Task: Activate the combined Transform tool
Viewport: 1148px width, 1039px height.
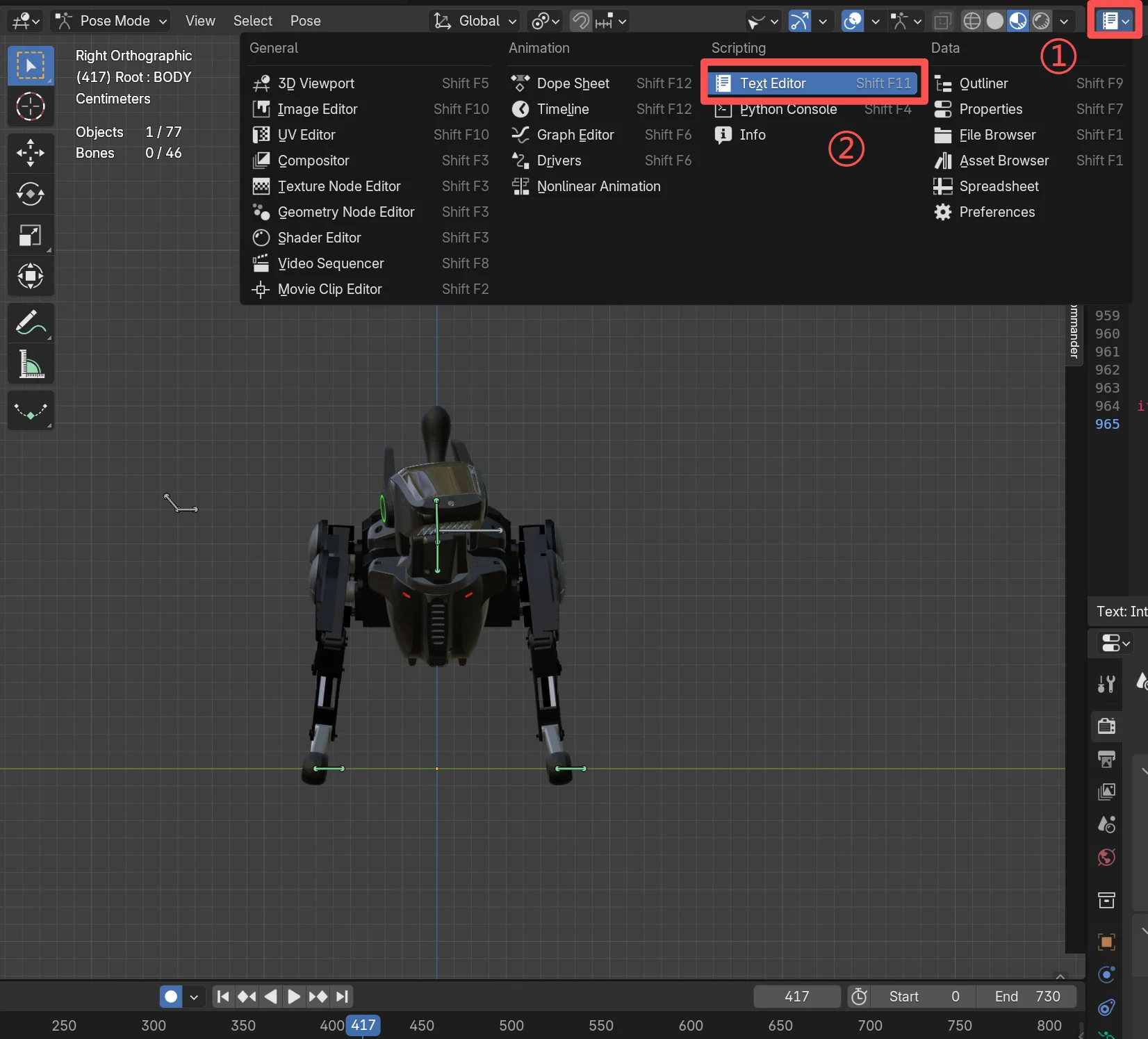Action: 31,276
